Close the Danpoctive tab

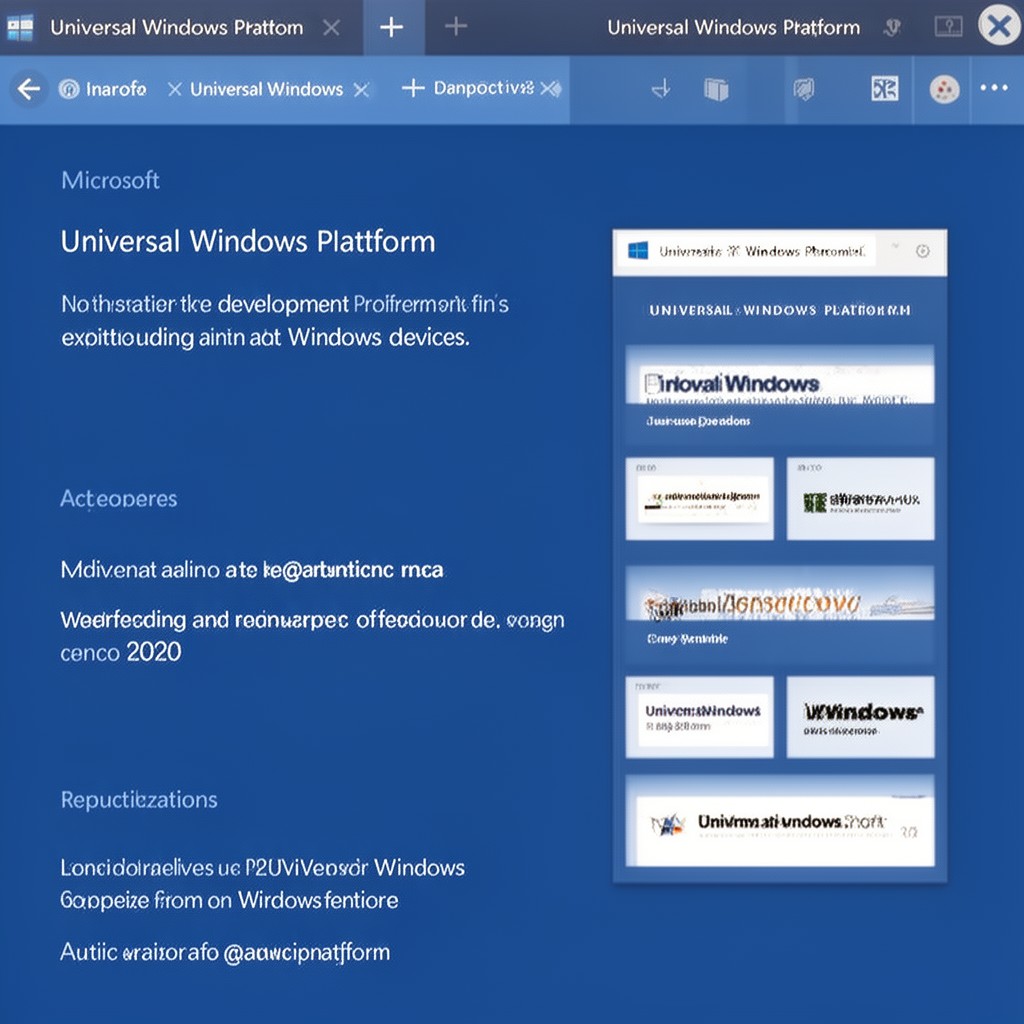click(x=546, y=88)
